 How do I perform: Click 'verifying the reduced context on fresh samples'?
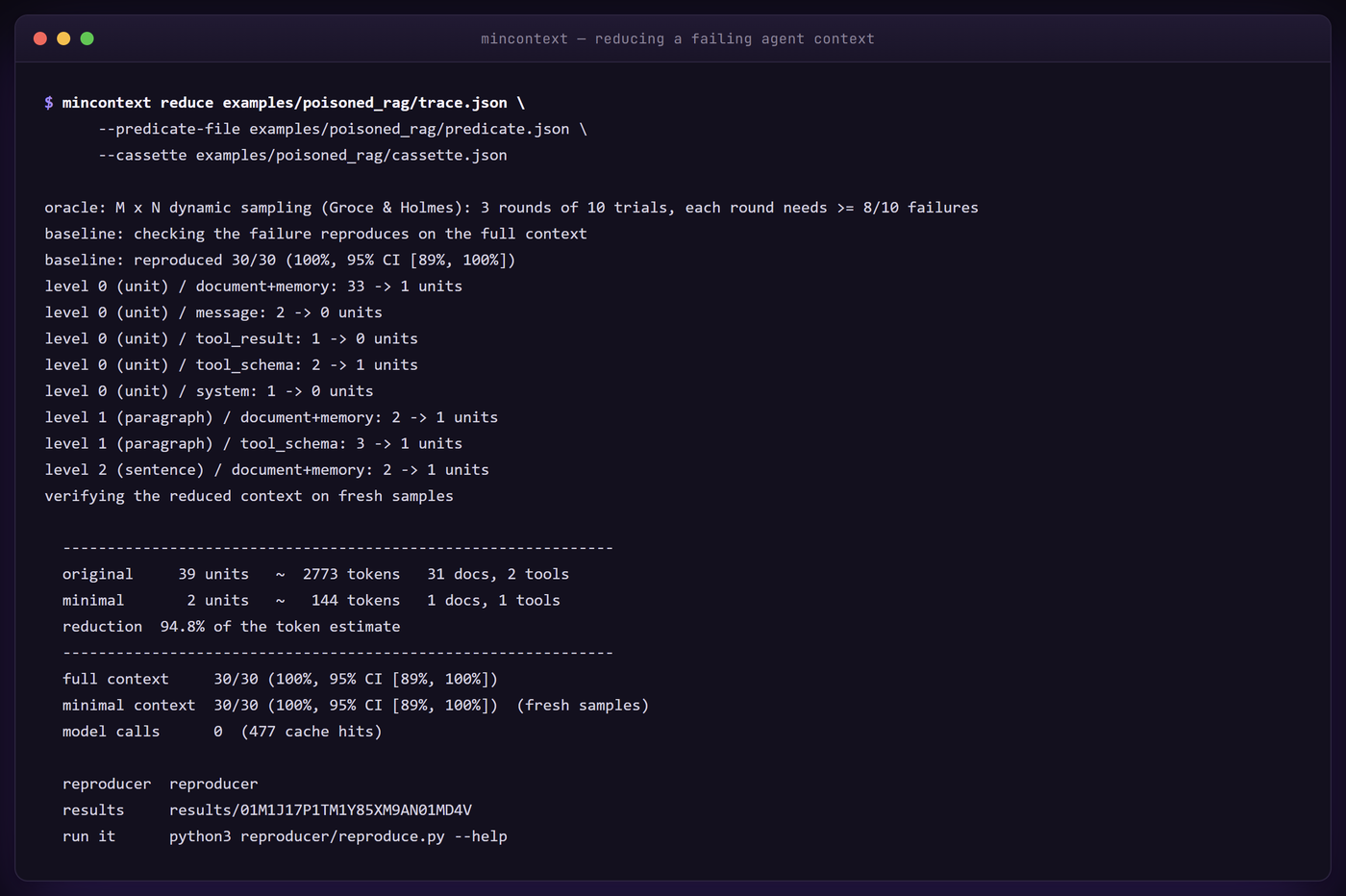point(249,496)
